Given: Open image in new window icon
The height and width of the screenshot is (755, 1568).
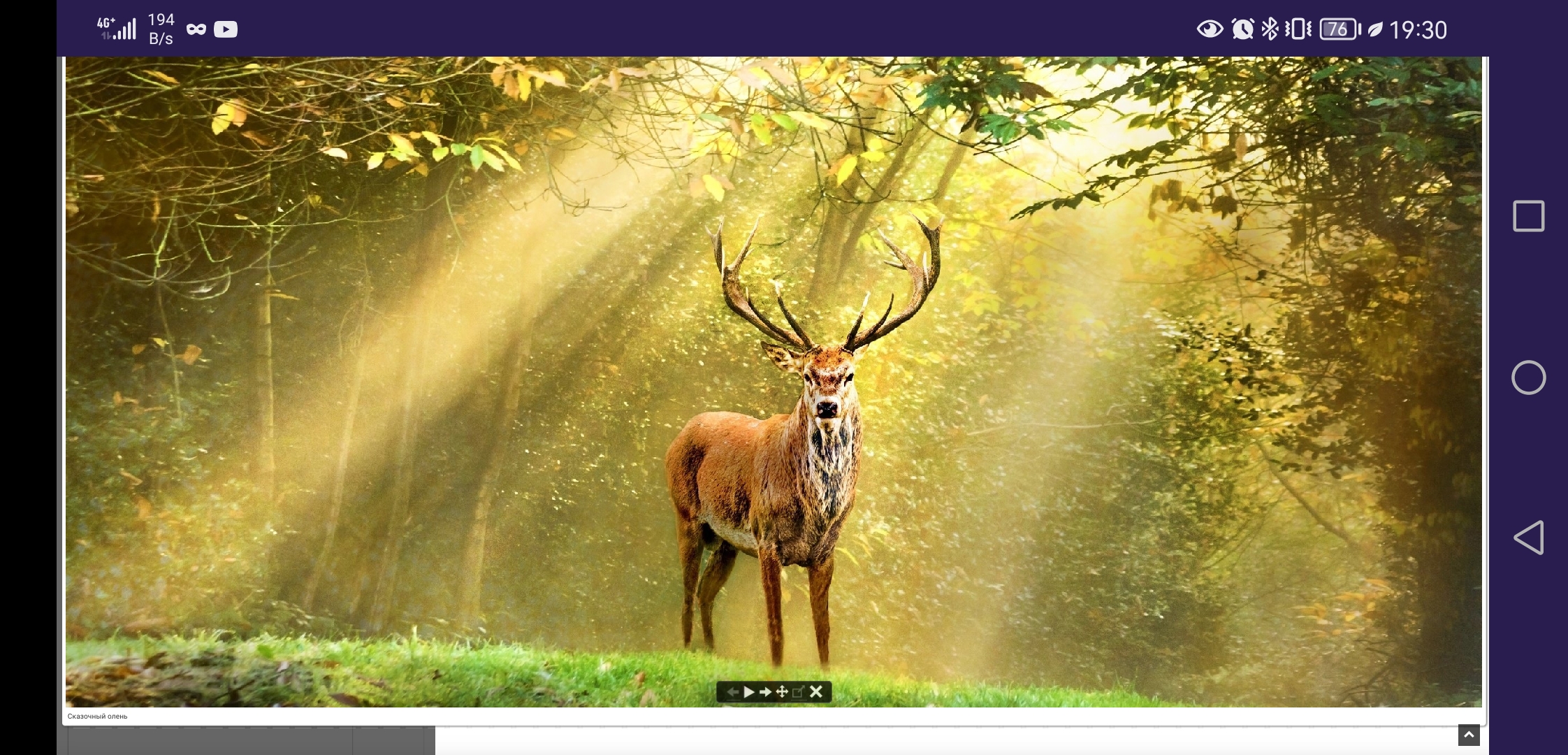Looking at the screenshot, I should [x=799, y=692].
